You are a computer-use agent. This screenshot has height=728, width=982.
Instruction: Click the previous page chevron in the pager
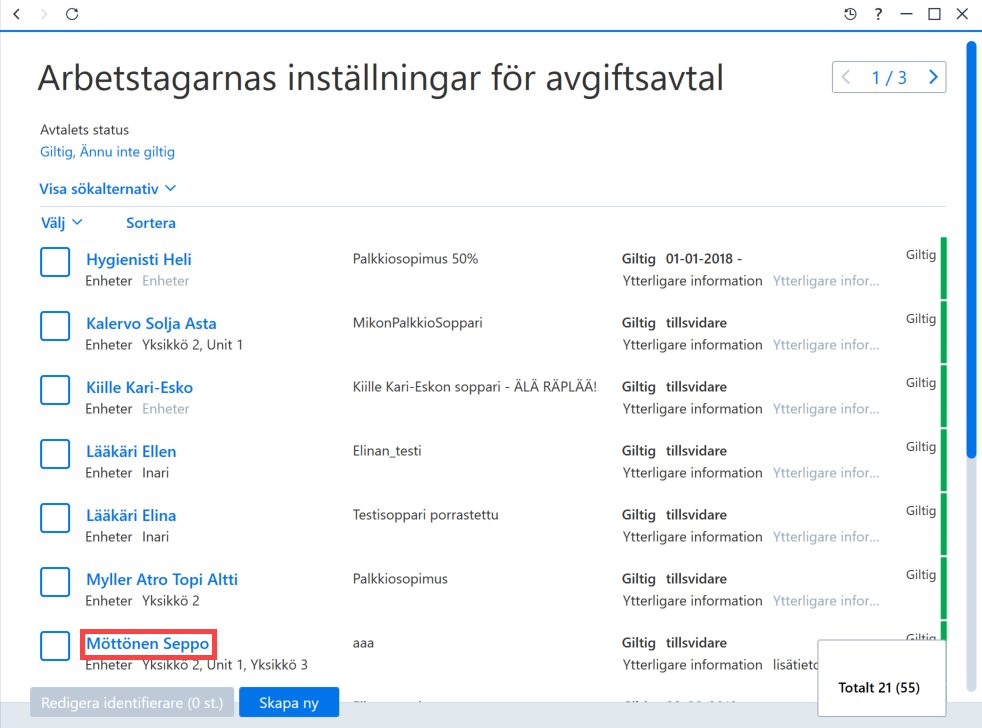pos(846,77)
